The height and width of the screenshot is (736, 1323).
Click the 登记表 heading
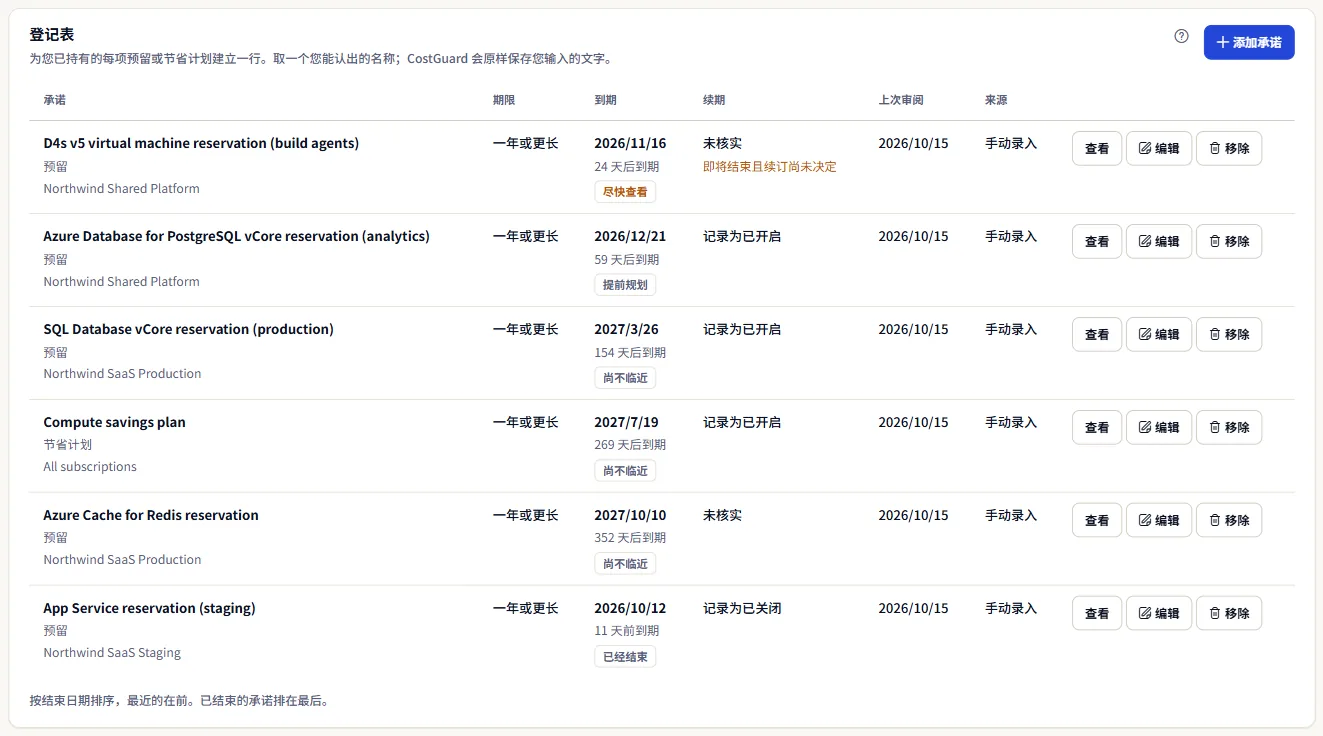click(x=52, y=35)
